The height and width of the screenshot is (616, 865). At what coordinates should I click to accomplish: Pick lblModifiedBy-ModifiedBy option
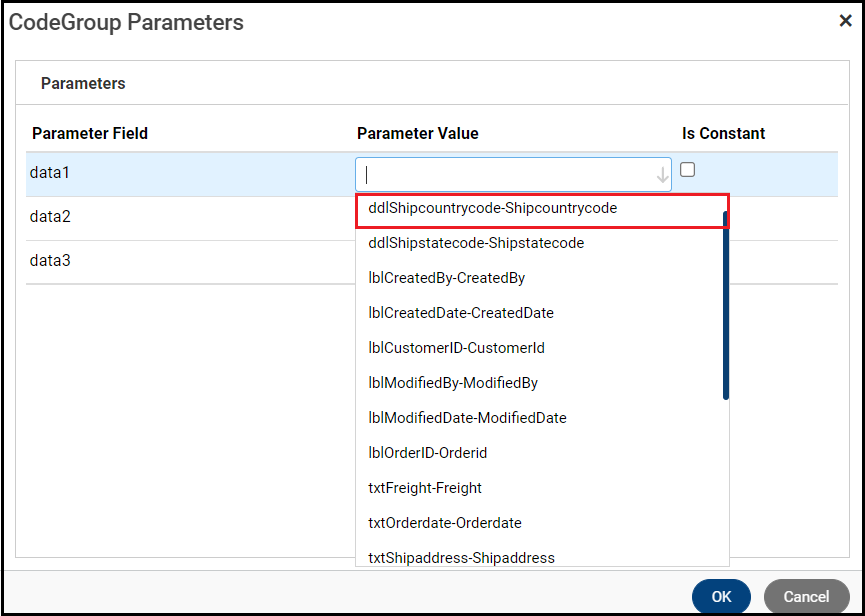[453, 383]
